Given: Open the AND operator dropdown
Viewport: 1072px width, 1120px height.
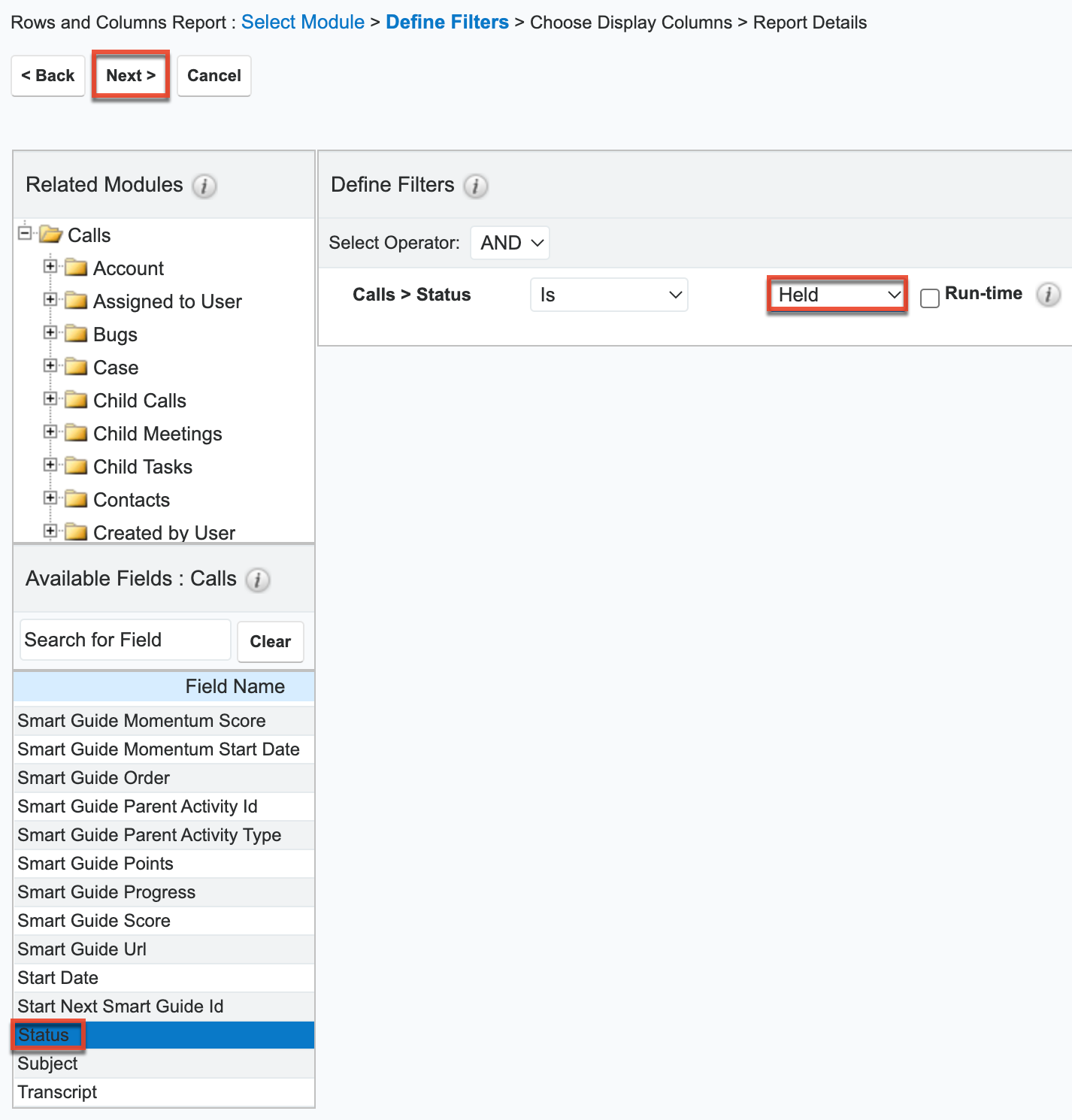Looking at the screenshot, I should (510, 242).
